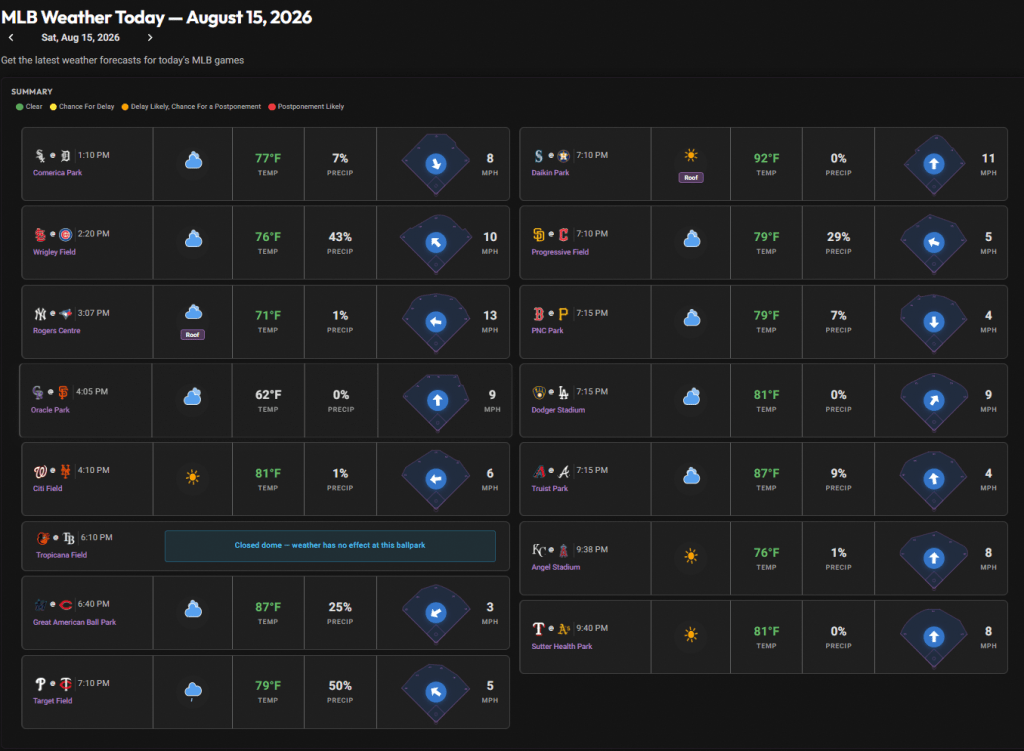This screenshot has height=751, width=1024.
Task: Open the Truist Park venue link
Action: (550, 488)
